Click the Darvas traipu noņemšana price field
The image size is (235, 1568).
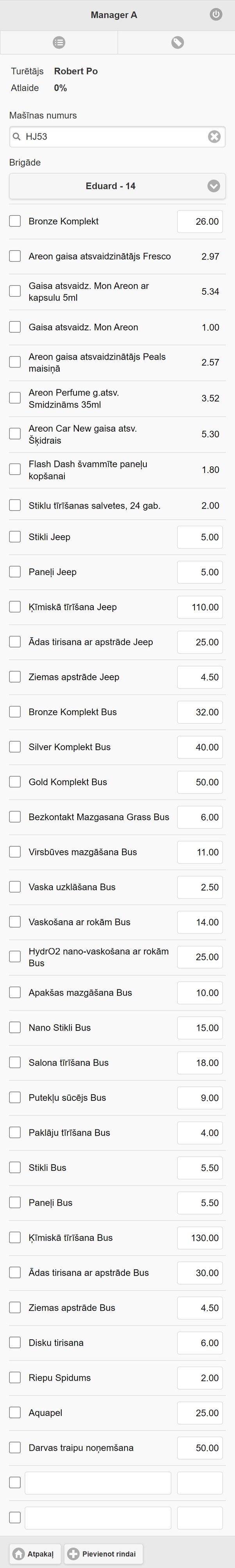click(x=200, y=1448)
